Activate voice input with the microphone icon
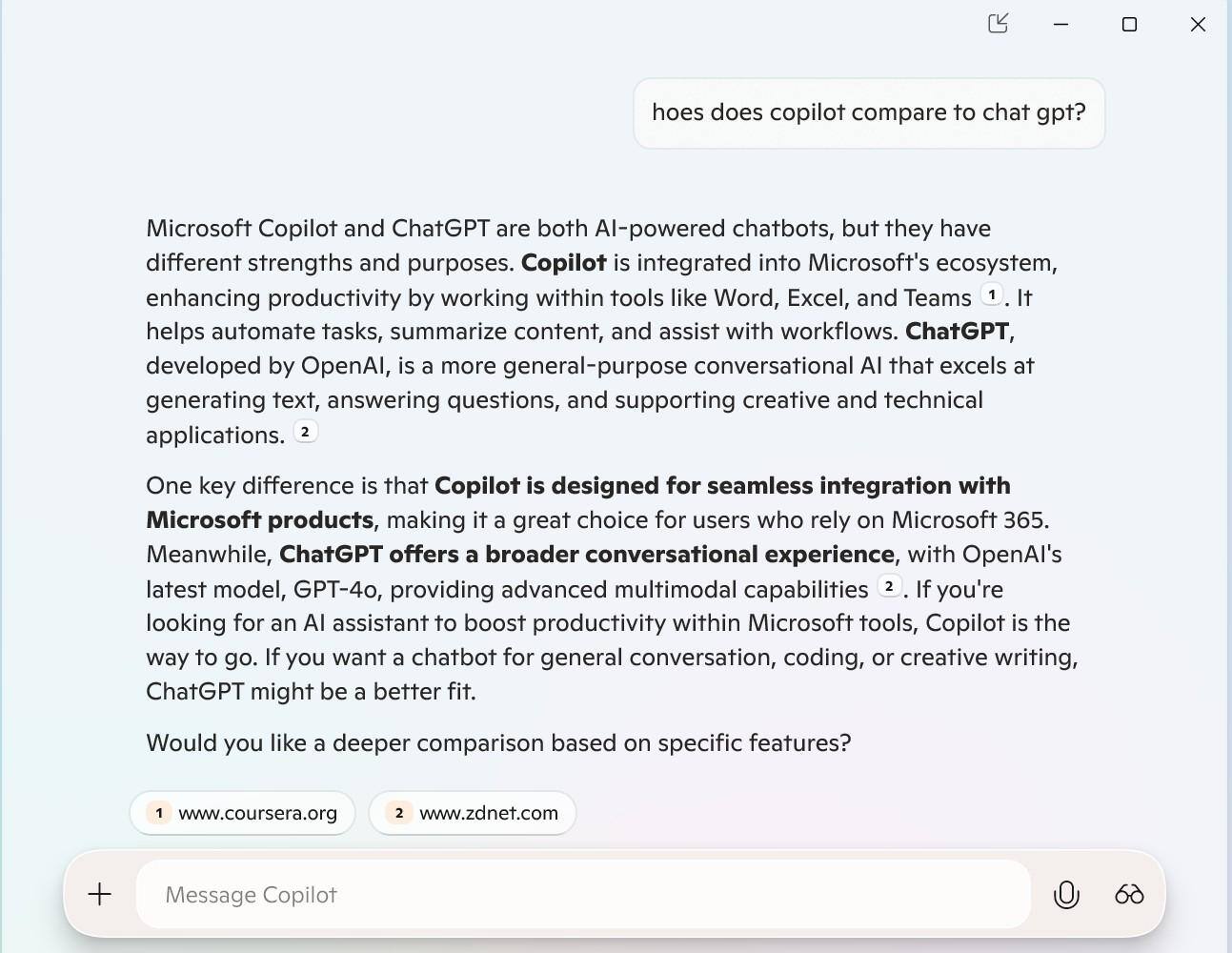 1066,894
